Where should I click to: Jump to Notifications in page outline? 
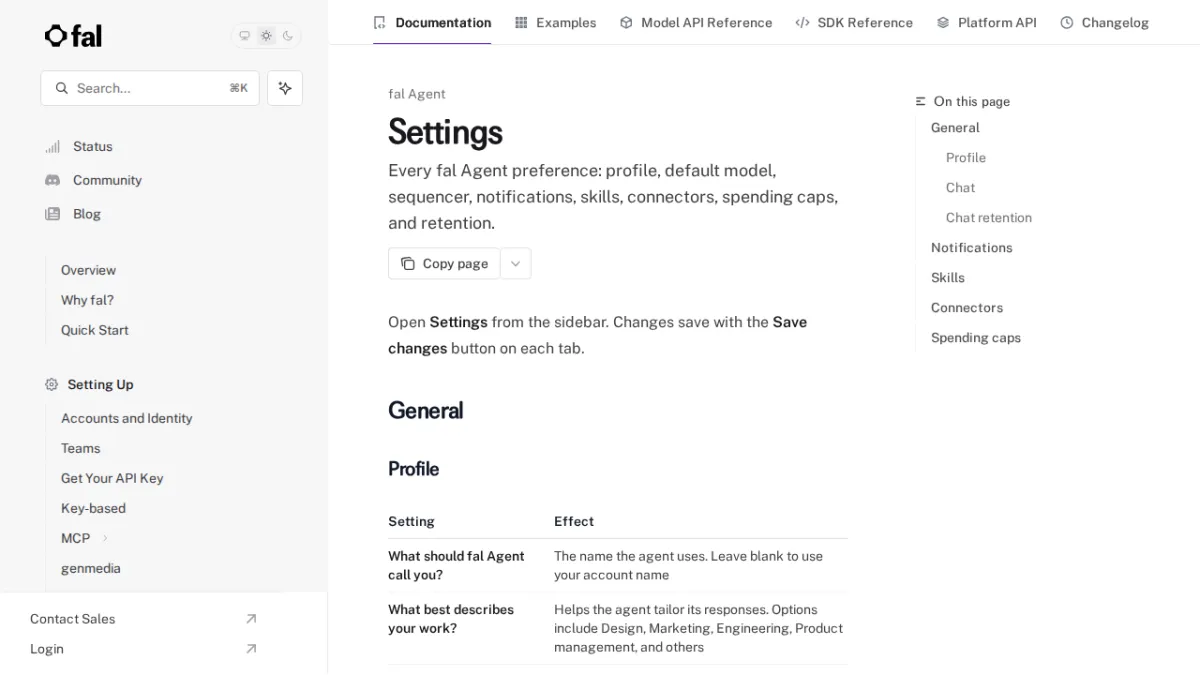[972, 247]
